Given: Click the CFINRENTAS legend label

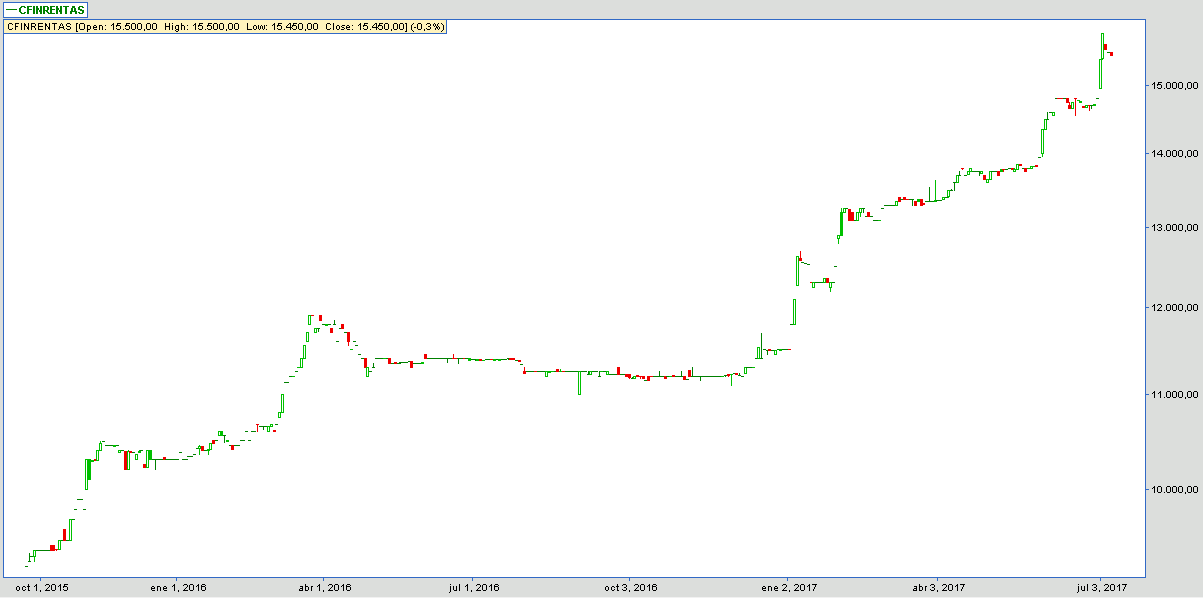Looking at the screenshot, I should [45, 10].
